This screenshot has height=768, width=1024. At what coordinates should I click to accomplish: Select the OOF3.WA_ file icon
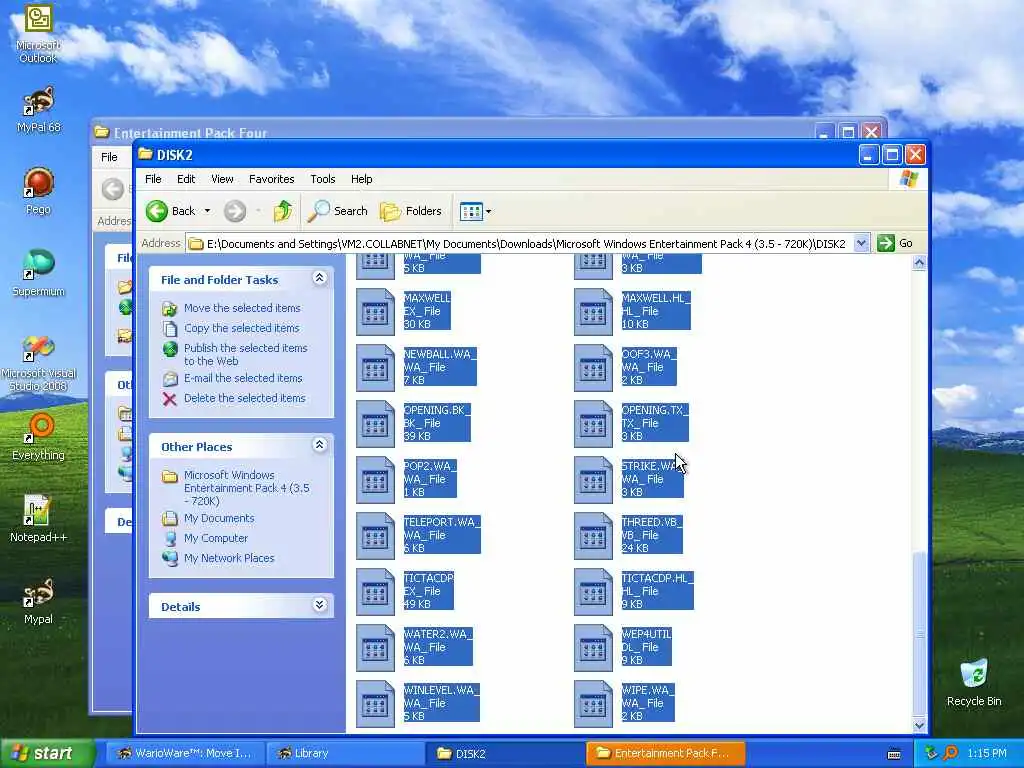[593, 368]
